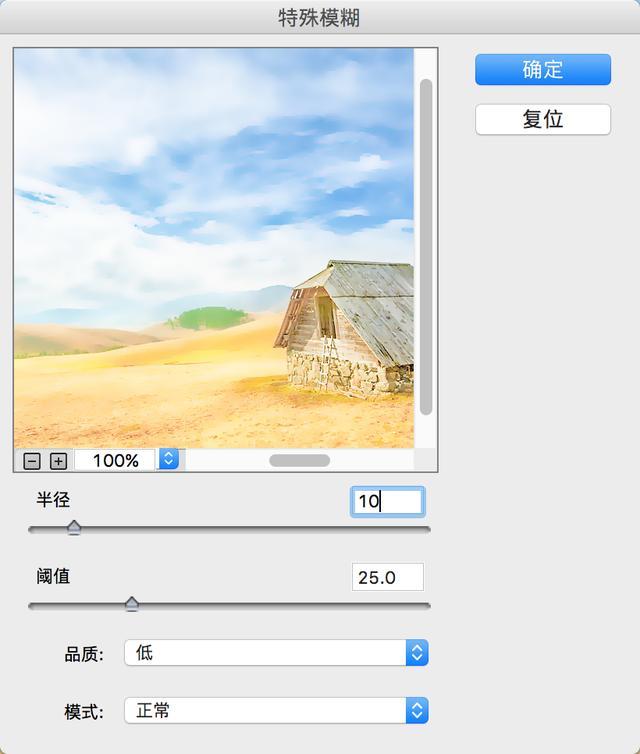Image resolution: width=640 pixels, height=754 pixels.
Task: Click the barn in the preview image
Action: point(344,329)
